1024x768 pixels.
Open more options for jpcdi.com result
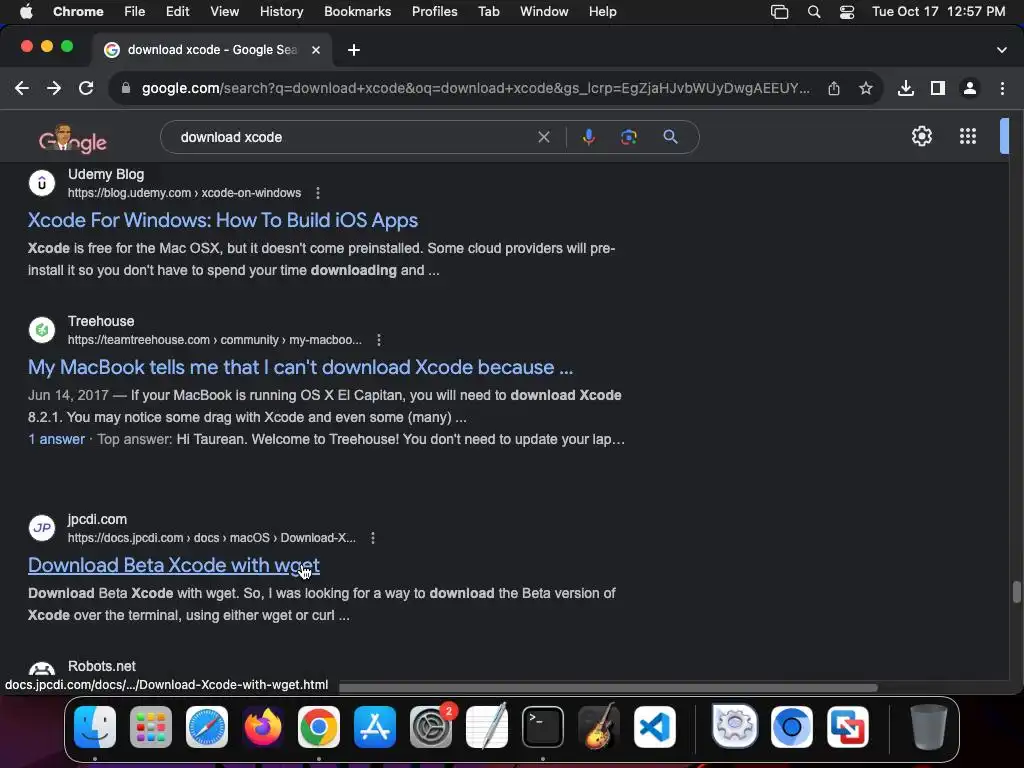pos(373,538)
